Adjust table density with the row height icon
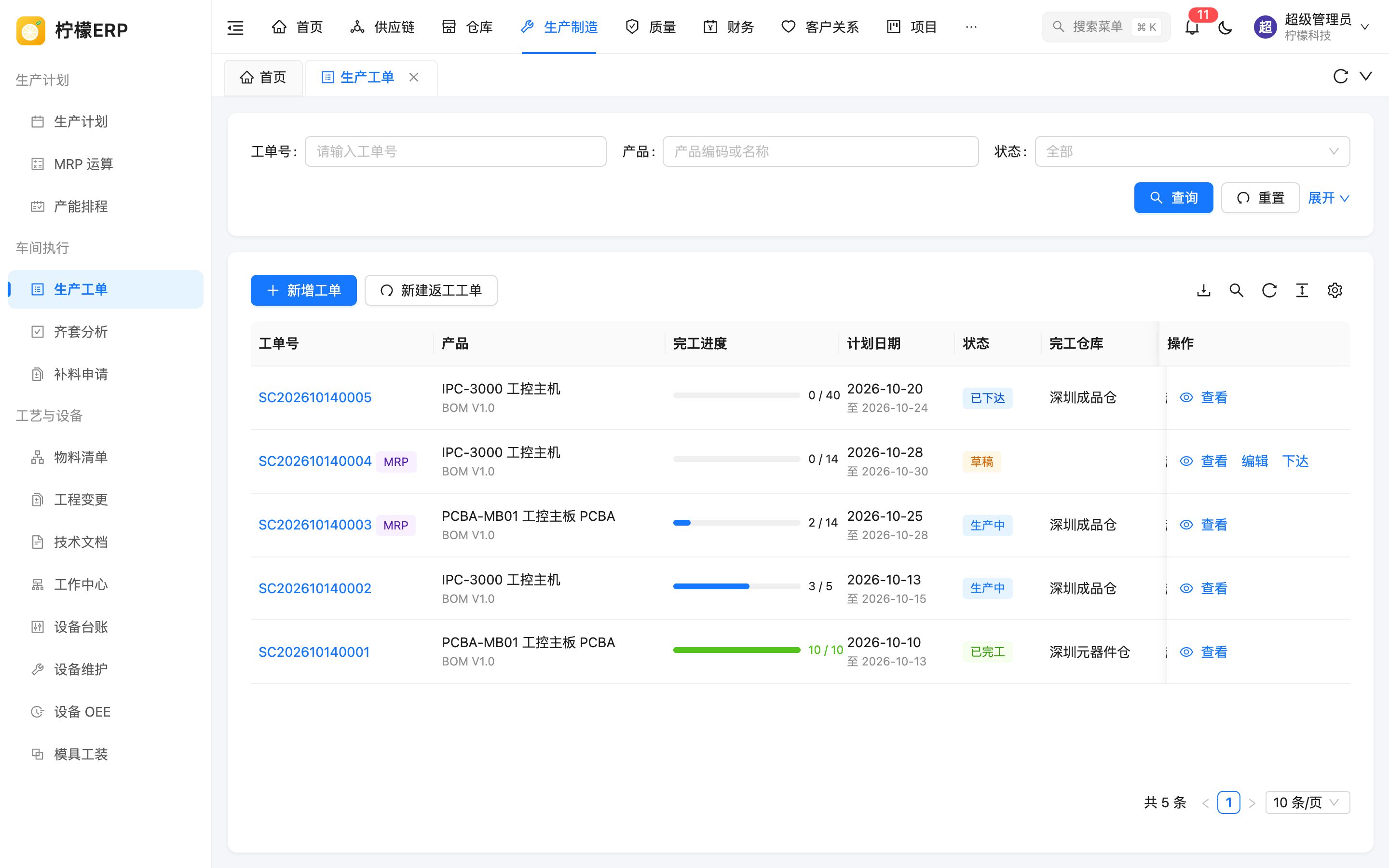Viewport: 1389px width, 868px height. coord(1302,290)
